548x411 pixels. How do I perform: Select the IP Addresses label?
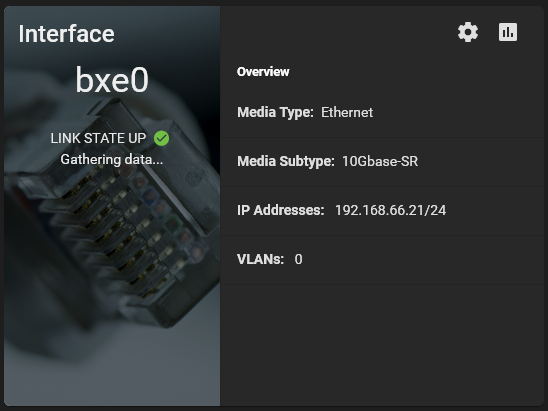[281, 210]
